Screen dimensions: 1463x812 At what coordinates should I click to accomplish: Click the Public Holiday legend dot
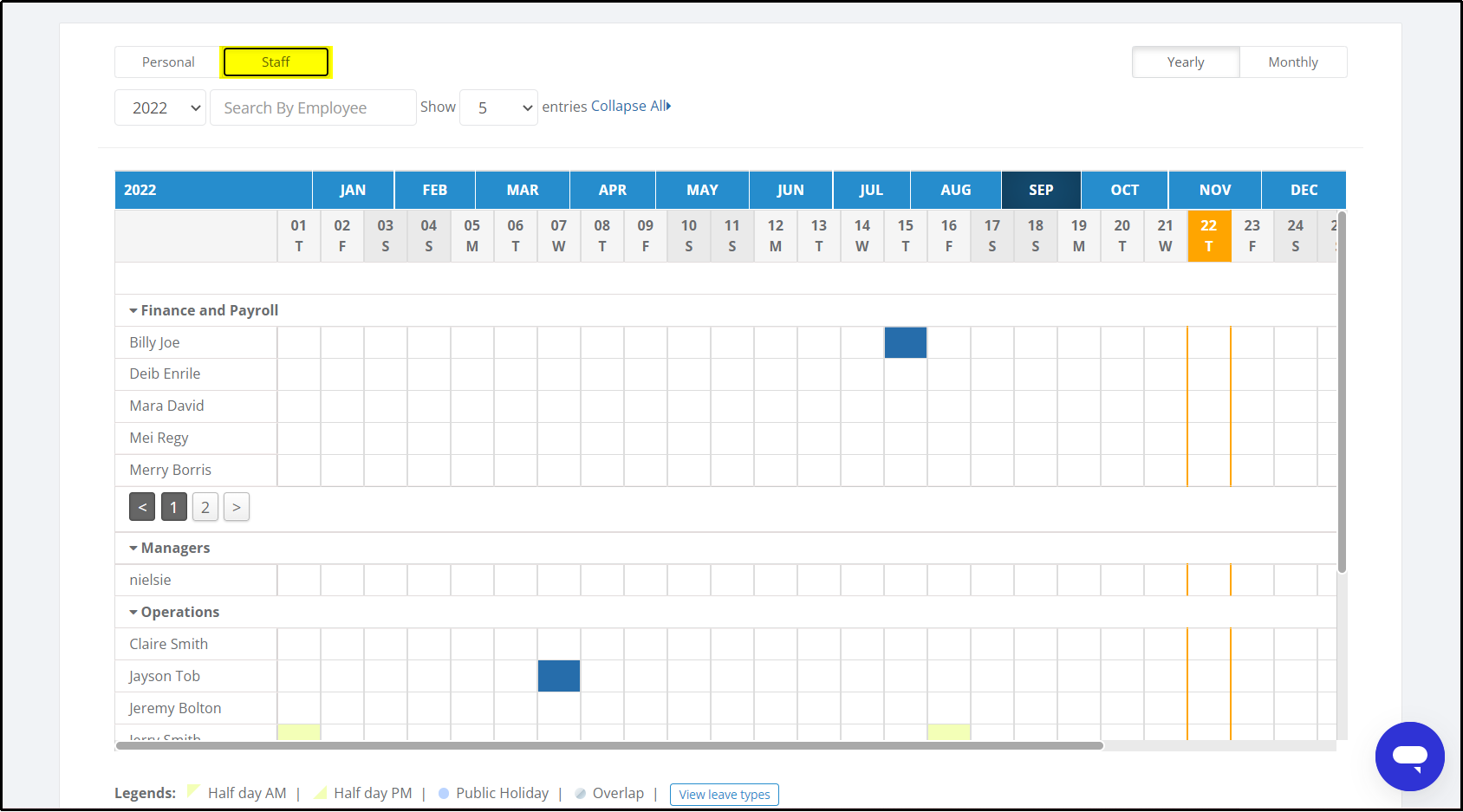pyautogui.click(x=444, y=793)
